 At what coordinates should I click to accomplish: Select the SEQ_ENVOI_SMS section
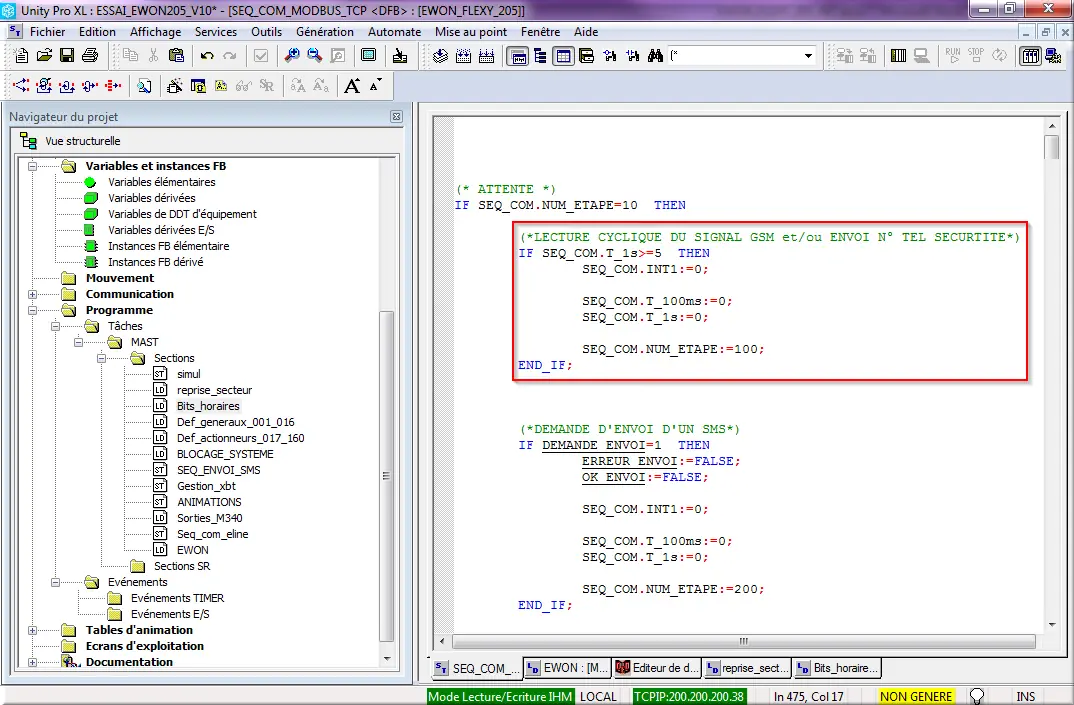(x=218, y=470)
